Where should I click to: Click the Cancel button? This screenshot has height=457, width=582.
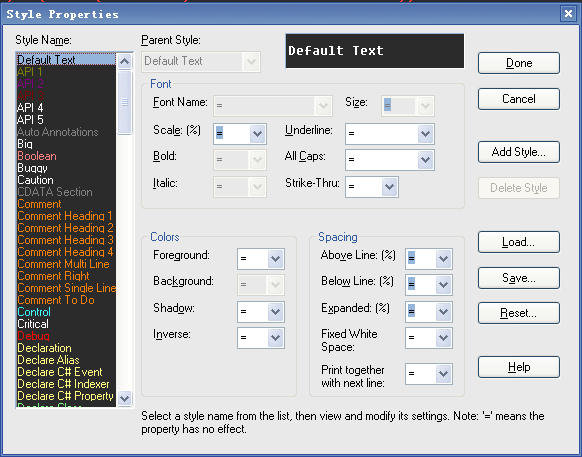coord(519,99)
